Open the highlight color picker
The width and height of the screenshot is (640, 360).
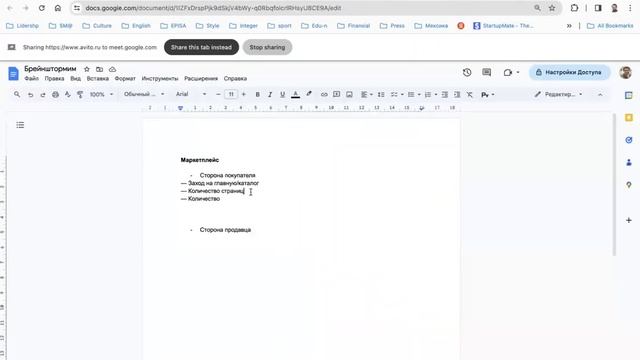tap(309, 95)
